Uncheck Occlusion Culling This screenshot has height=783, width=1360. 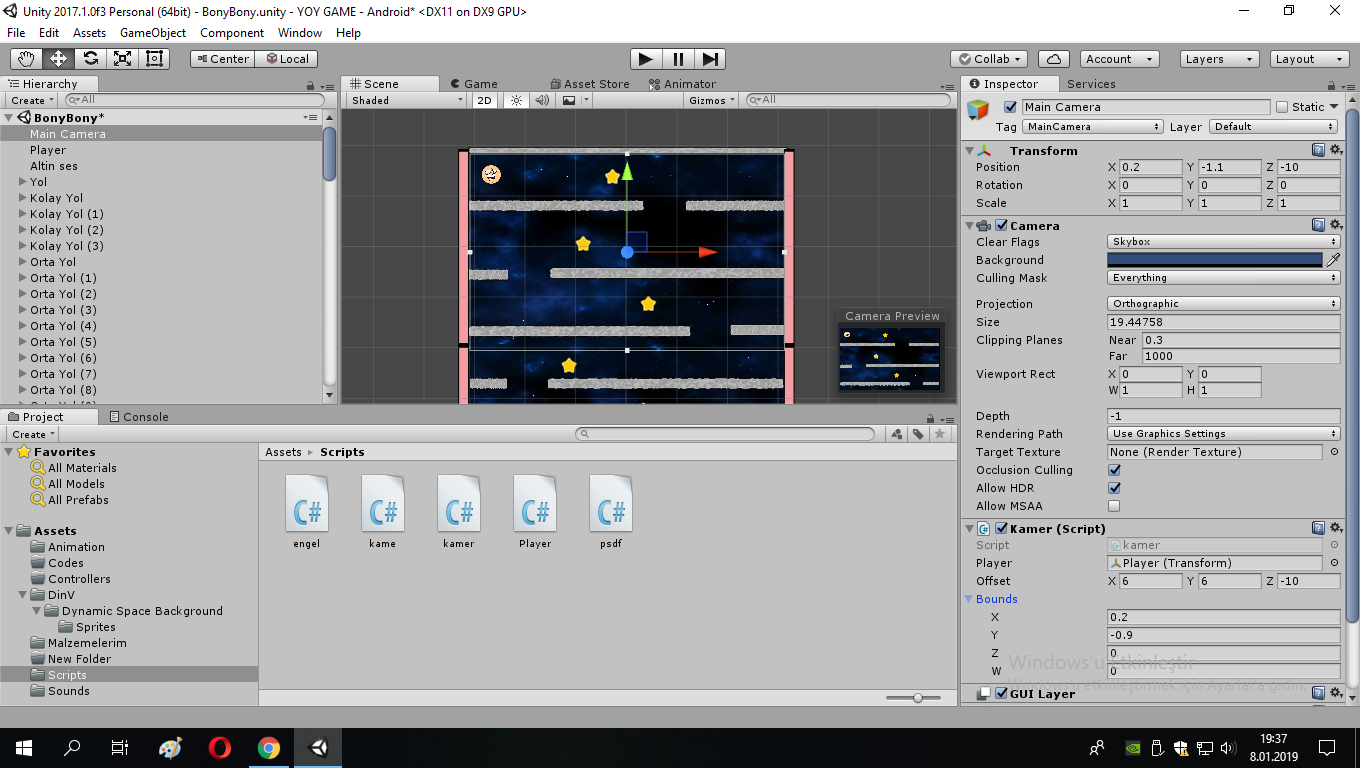pos(1114,470)
